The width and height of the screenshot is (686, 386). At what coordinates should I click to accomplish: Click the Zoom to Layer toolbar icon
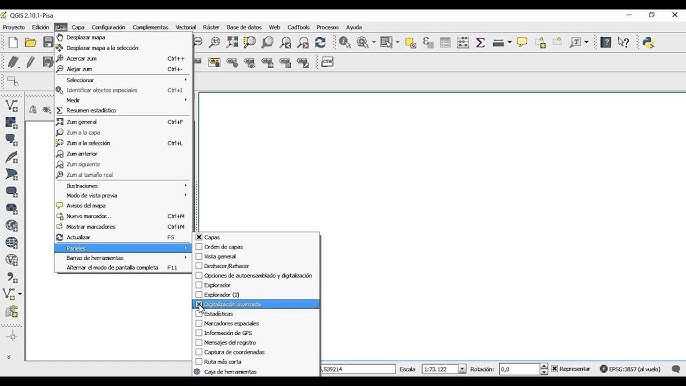pyautogui.click(x=267, y=42)
